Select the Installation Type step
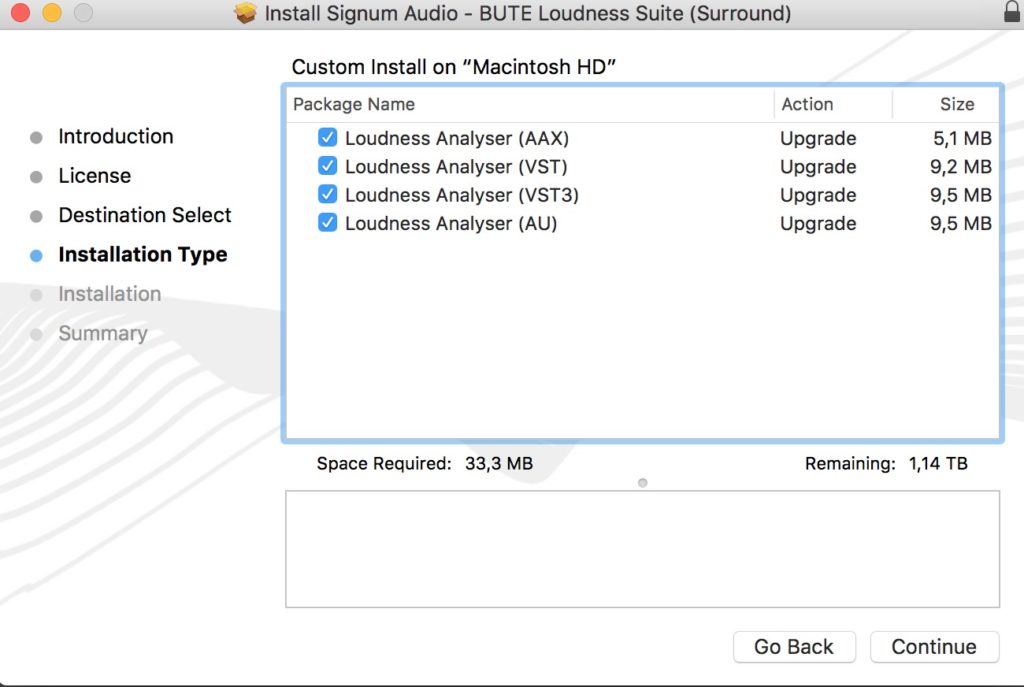1024x687 pixels. tap(142, 254)
